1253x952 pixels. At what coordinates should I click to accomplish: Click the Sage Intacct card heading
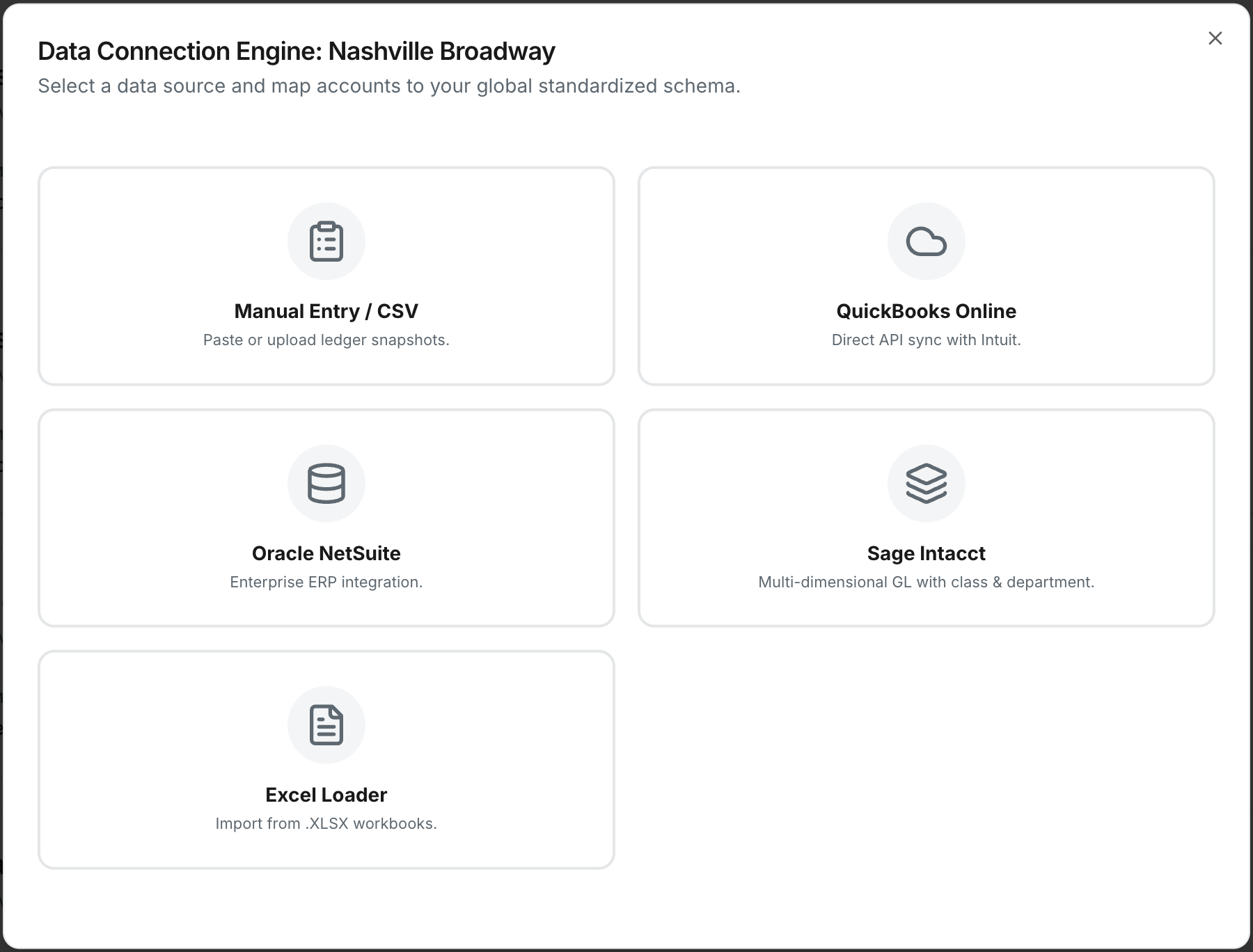tap(926, 553)
